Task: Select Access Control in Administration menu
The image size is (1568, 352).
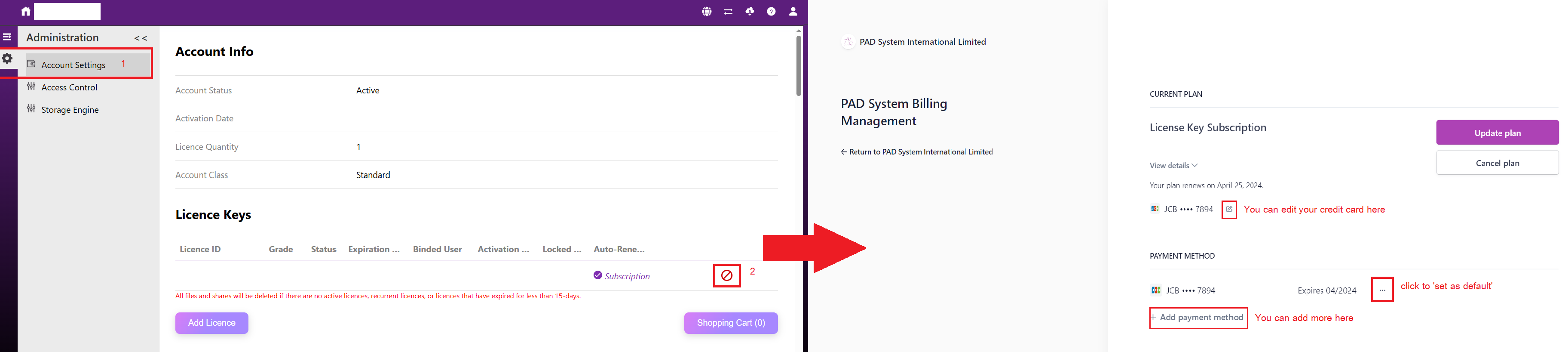Action: [x=69, y=88]
